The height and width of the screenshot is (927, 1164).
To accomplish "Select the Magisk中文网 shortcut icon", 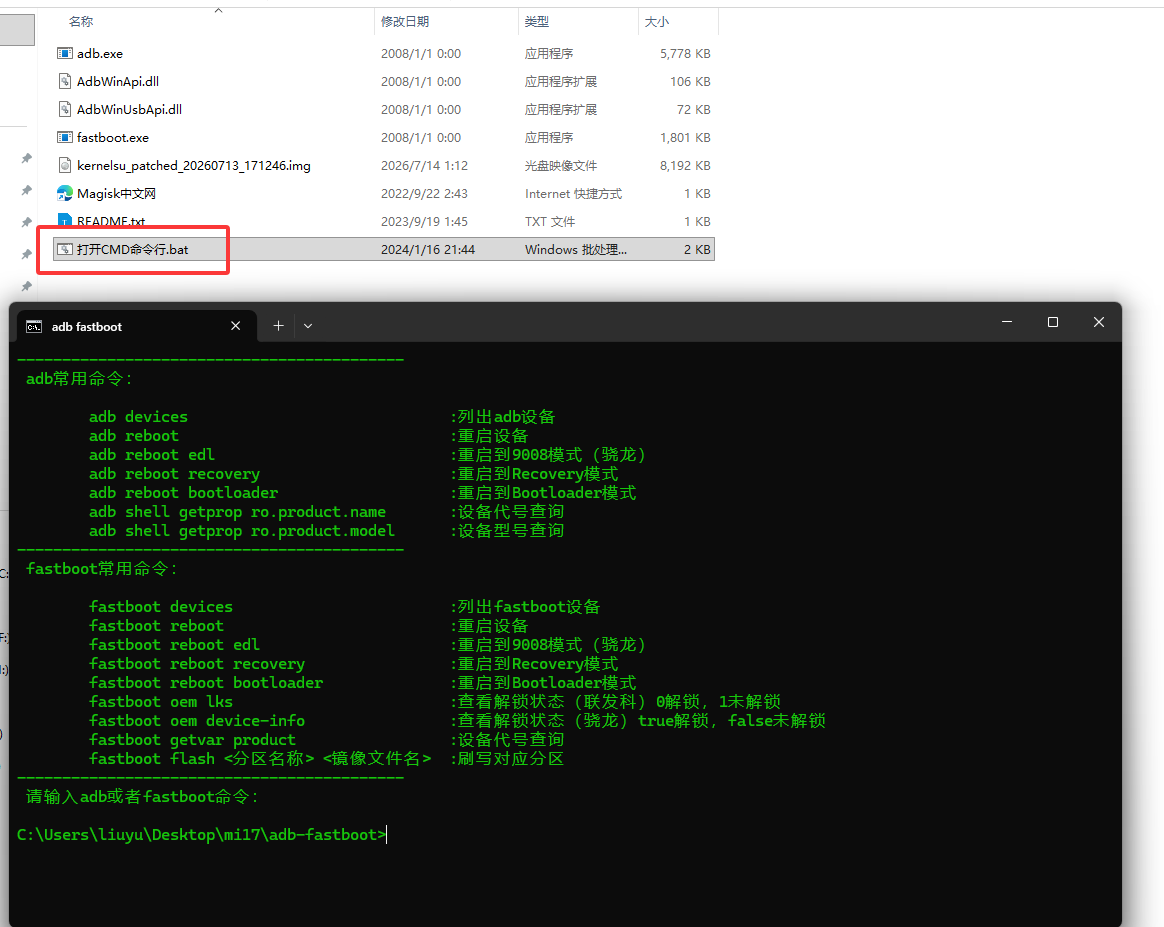I will pos(65,194).
